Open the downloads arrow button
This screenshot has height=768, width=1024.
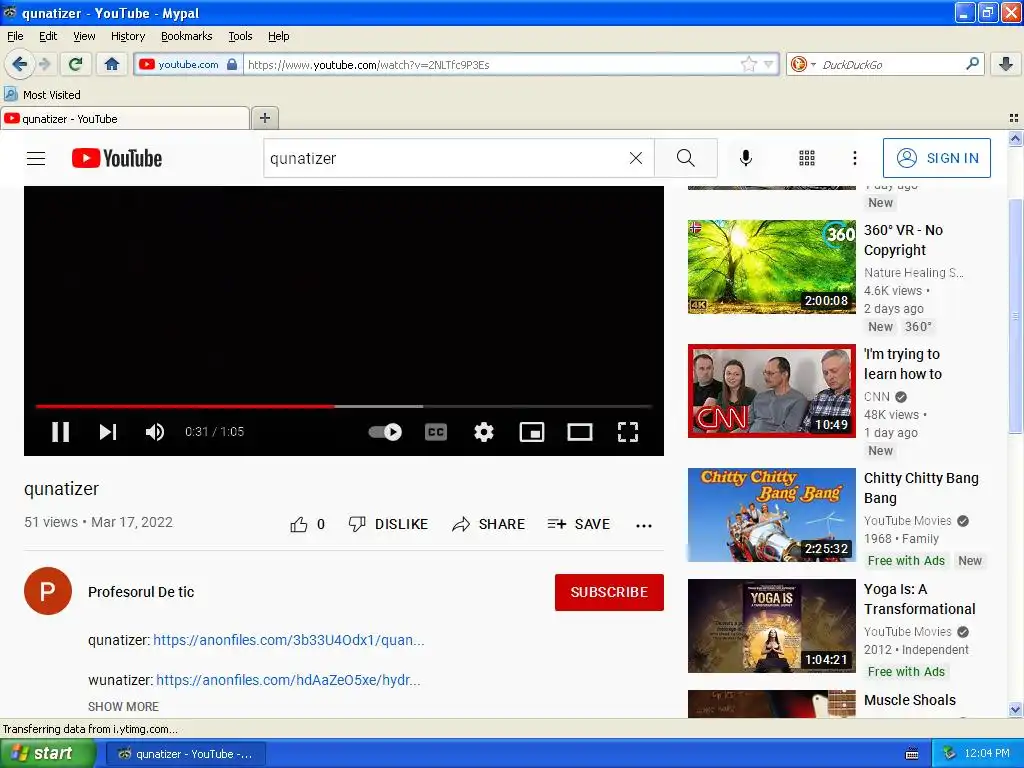1006,64
